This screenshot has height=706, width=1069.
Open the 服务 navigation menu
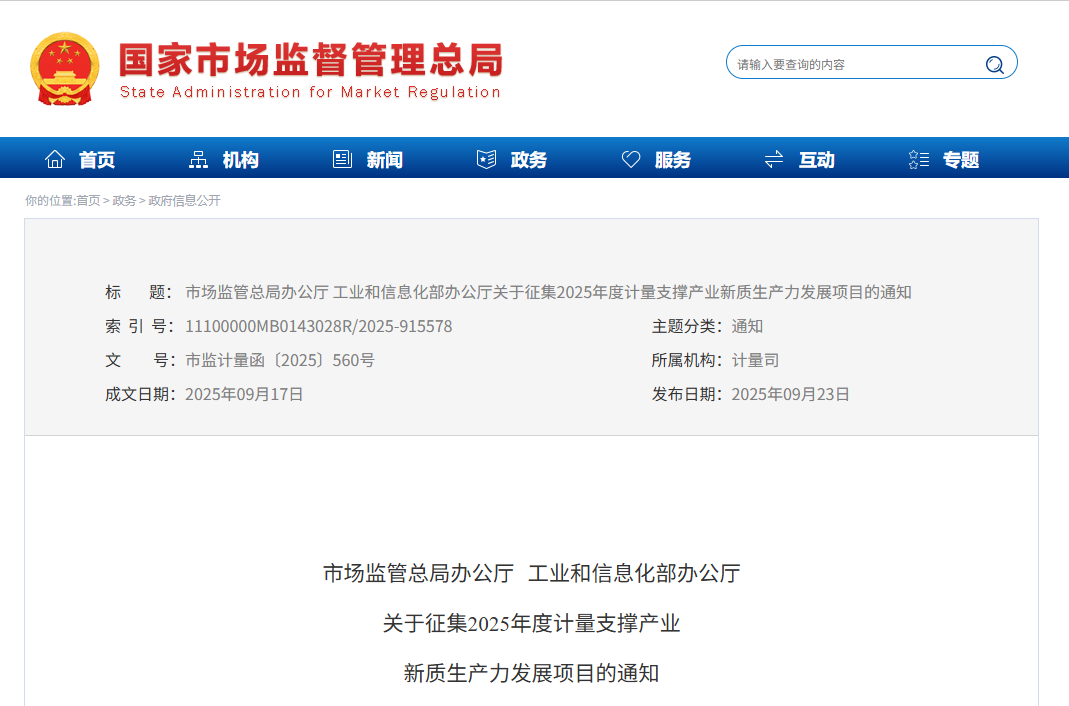(672, 158)
